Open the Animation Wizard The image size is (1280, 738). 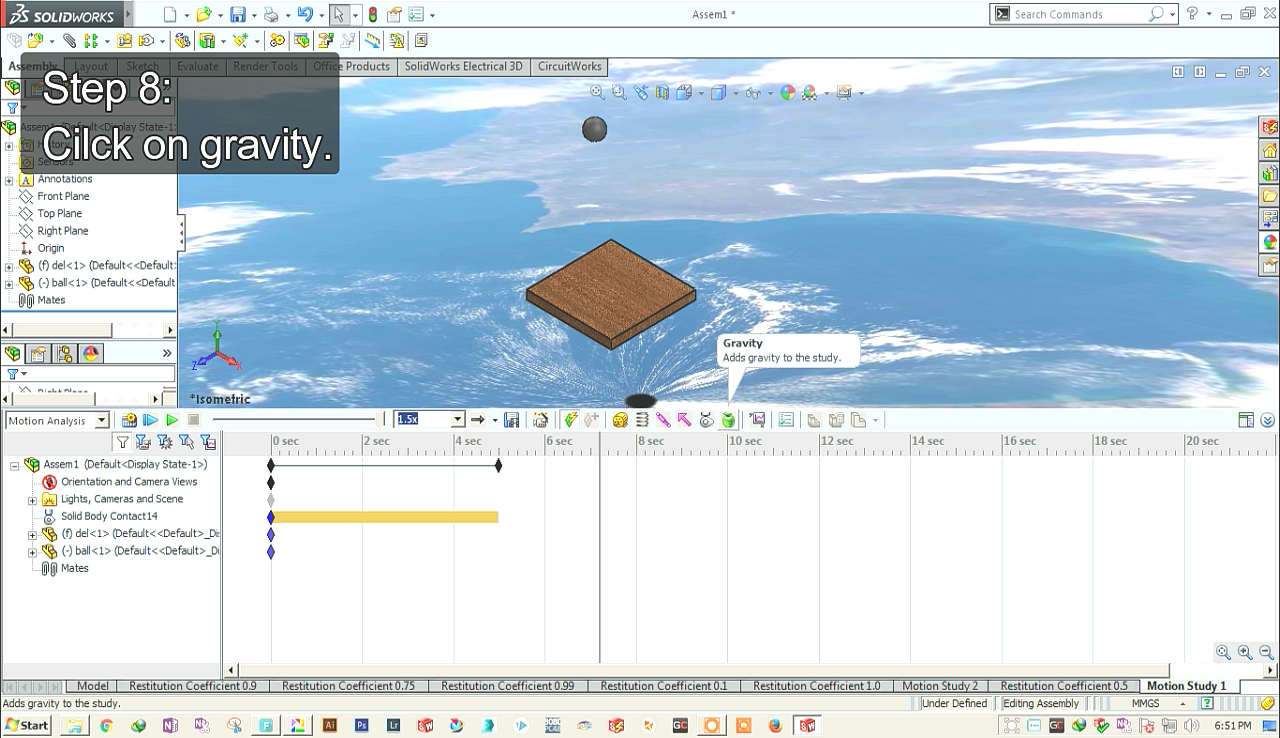coord(541,420)
